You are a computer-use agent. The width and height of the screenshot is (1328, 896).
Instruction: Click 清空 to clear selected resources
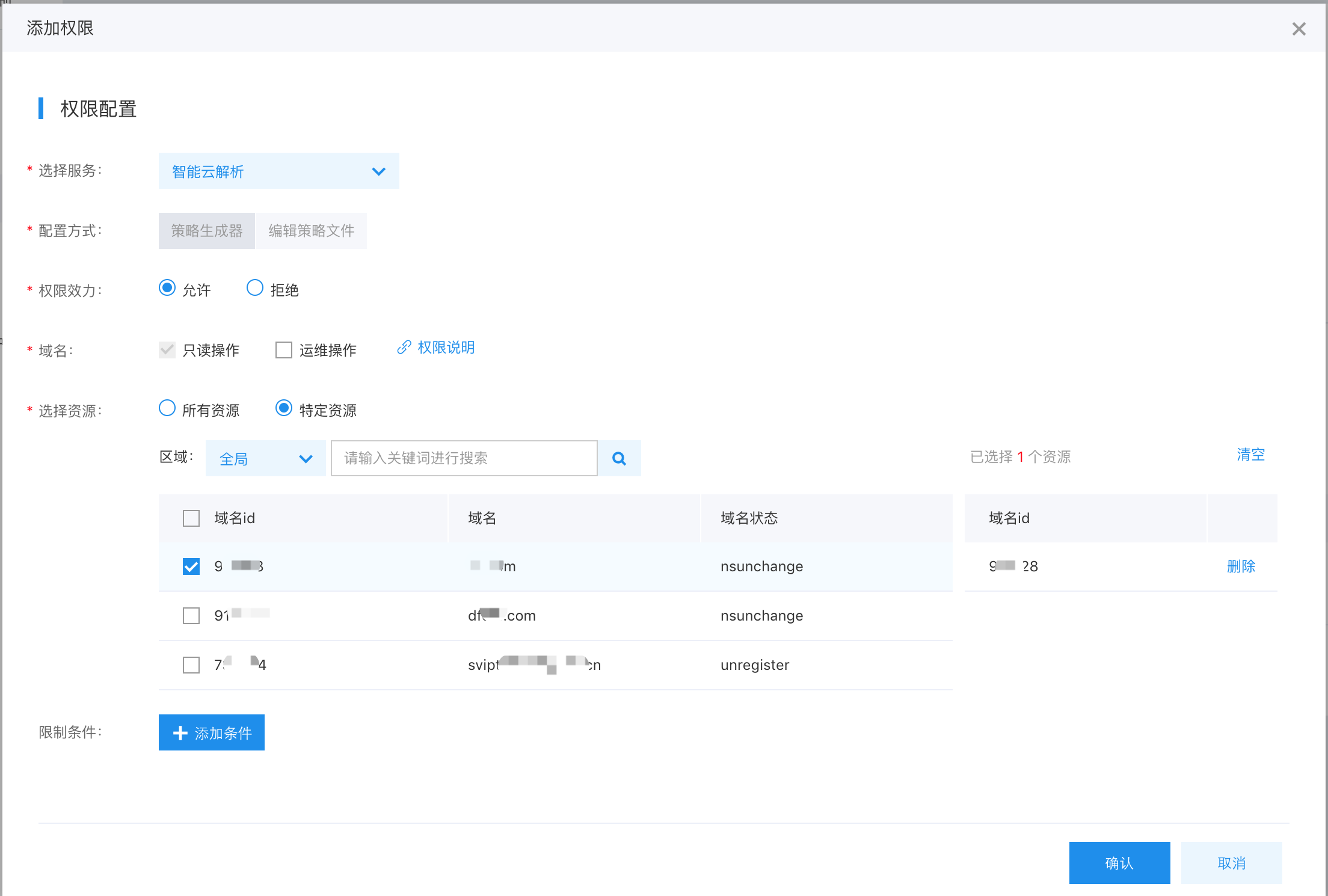tap(1250, 455)
